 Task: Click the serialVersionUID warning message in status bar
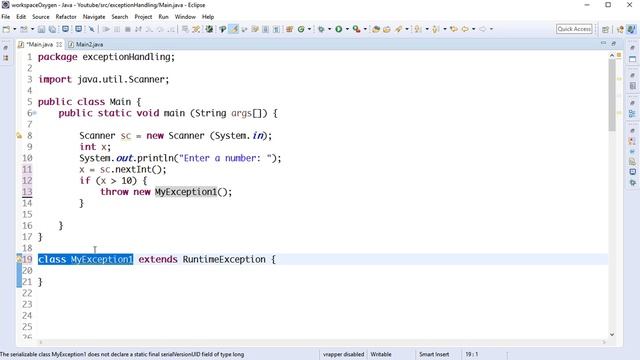pos(122,354)
